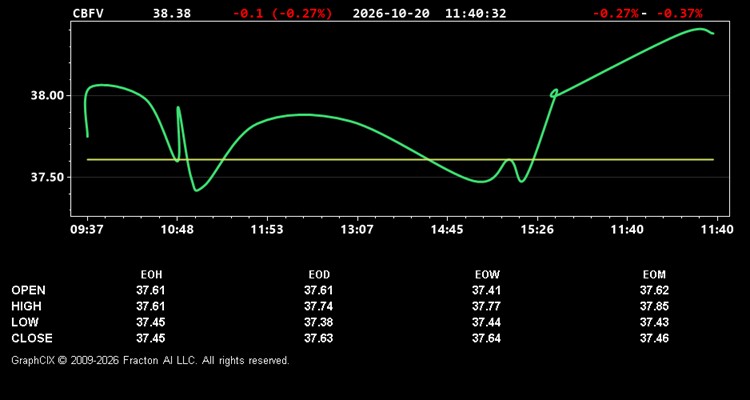Screen dimensions: 750x400
Task: Select the last price 38.38 in header
Action: point(171,13)
